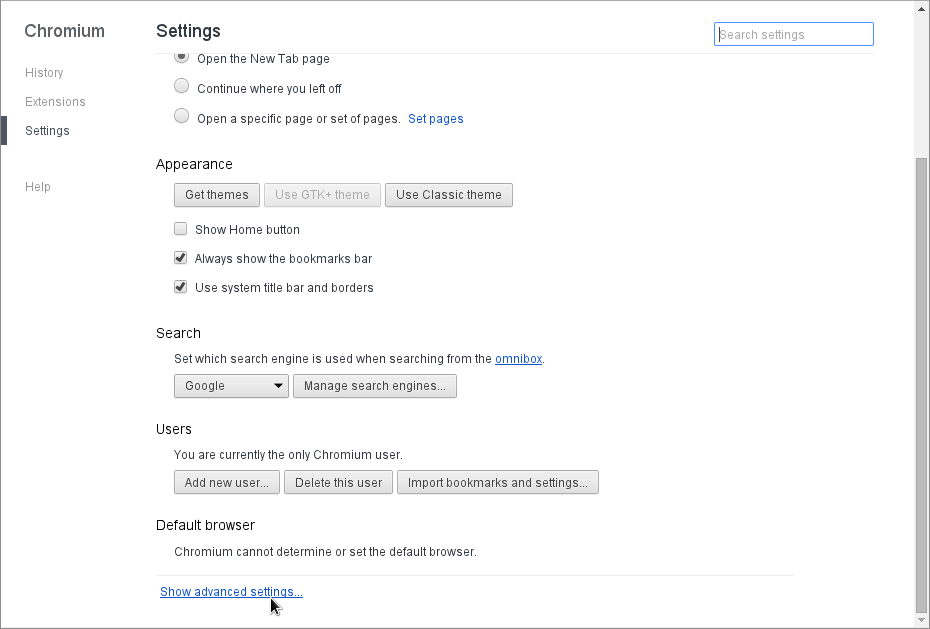Select 'Open the New Tab page' radio button

(x=182, y=58)
